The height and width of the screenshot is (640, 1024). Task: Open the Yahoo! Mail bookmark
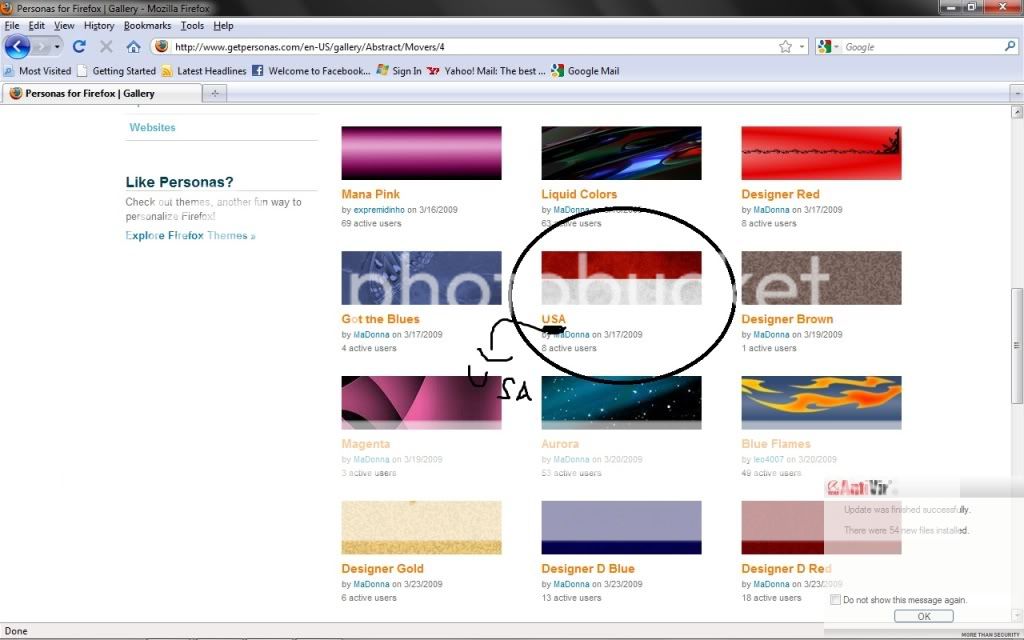(x=486, y=71)
